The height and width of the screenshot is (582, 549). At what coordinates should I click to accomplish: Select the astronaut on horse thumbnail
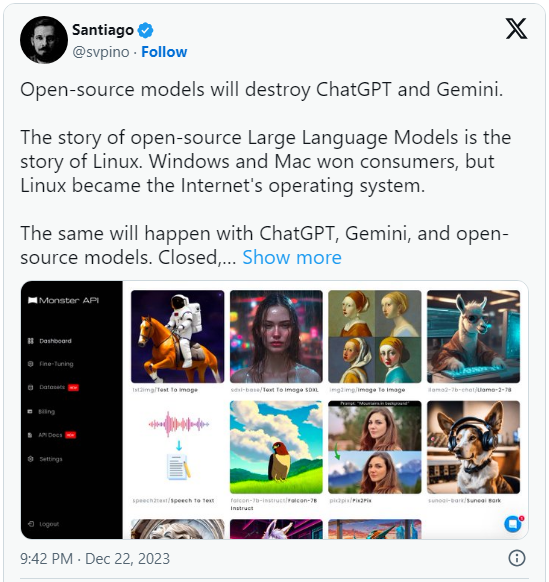(177, 337)
